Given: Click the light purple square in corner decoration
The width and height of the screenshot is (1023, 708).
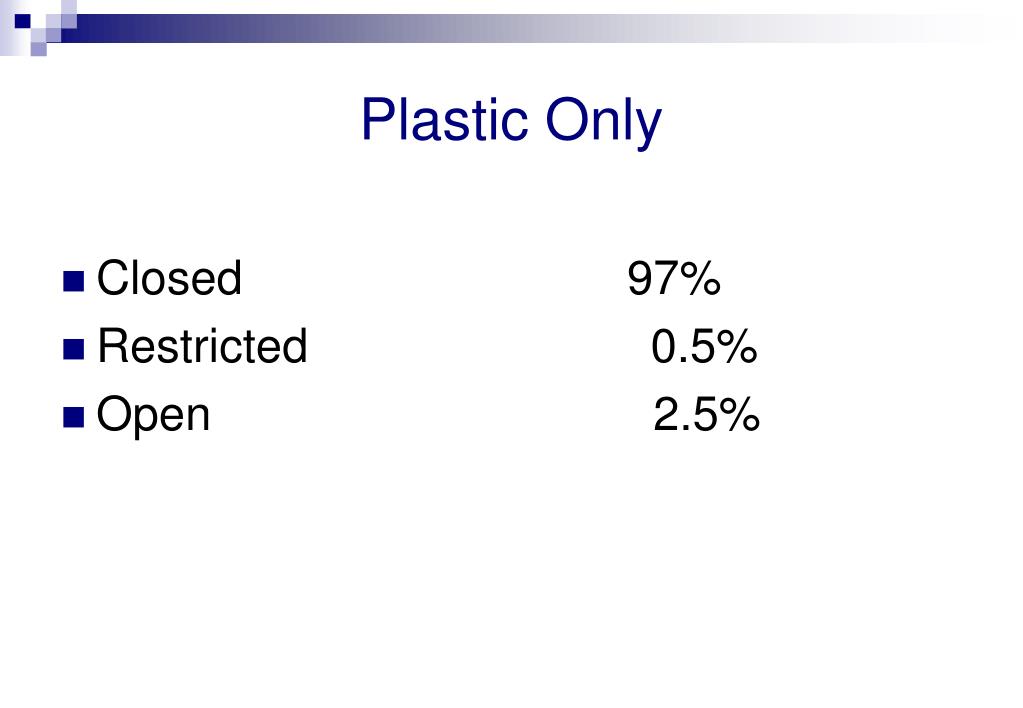Looking at the screenshot, I should pyautogui.click(x=38, y=49).
